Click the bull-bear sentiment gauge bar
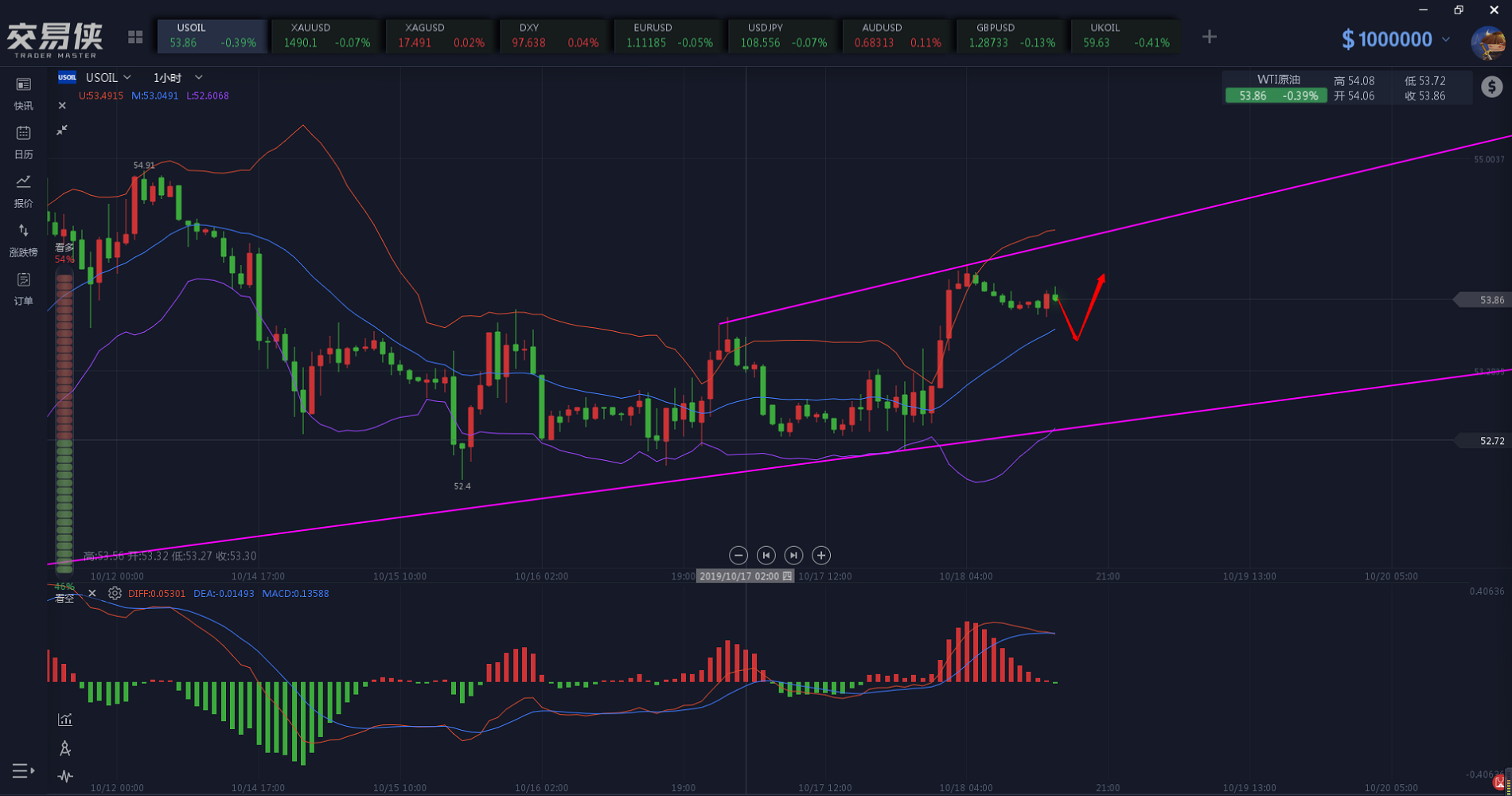The image size is (1512, 796). click(x=64, y=422)
